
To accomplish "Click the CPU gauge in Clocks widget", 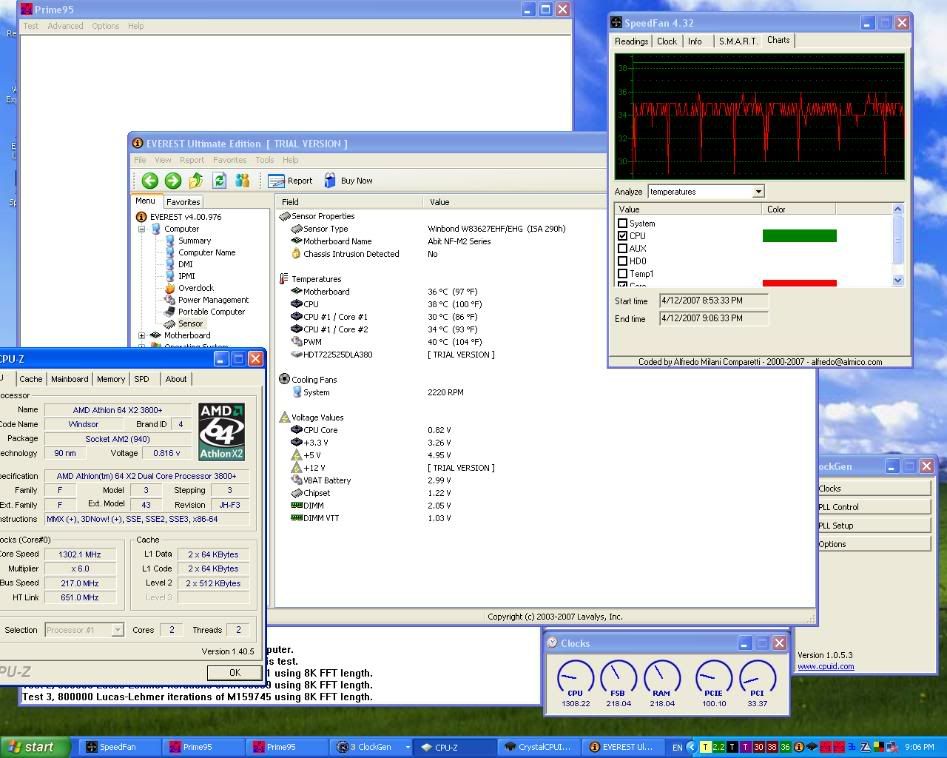I will pyautogui.click(x=575, y=678).
